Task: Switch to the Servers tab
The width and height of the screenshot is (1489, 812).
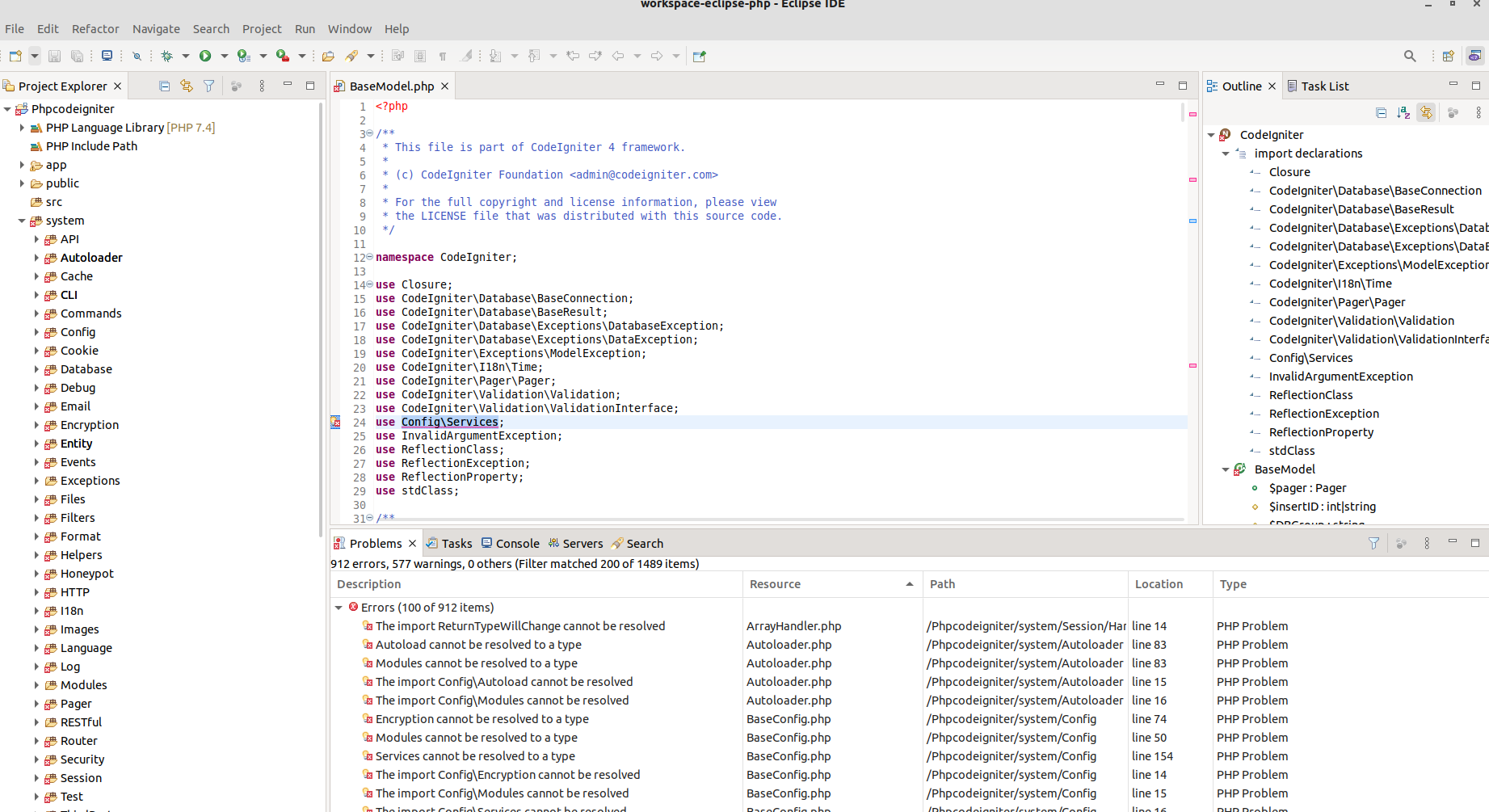Action: point(575,543)
